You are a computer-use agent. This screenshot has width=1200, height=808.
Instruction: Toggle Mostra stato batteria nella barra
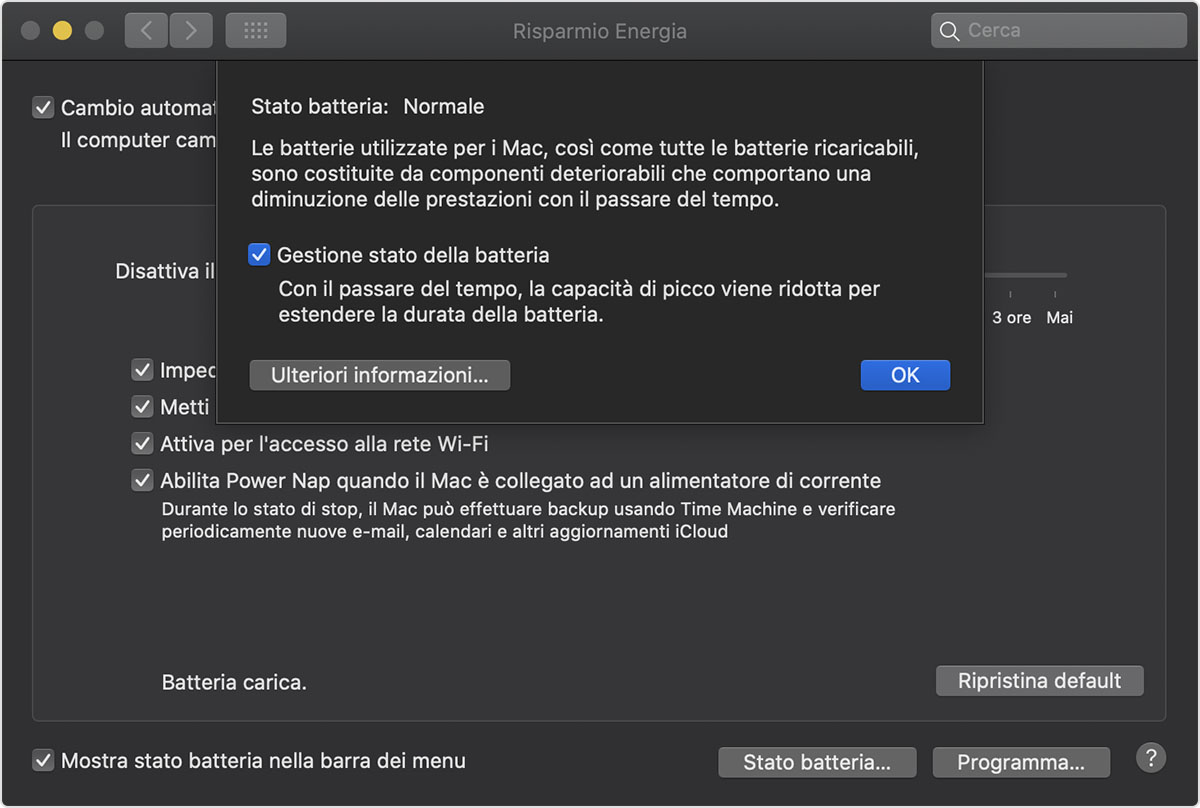click(43, 761)
